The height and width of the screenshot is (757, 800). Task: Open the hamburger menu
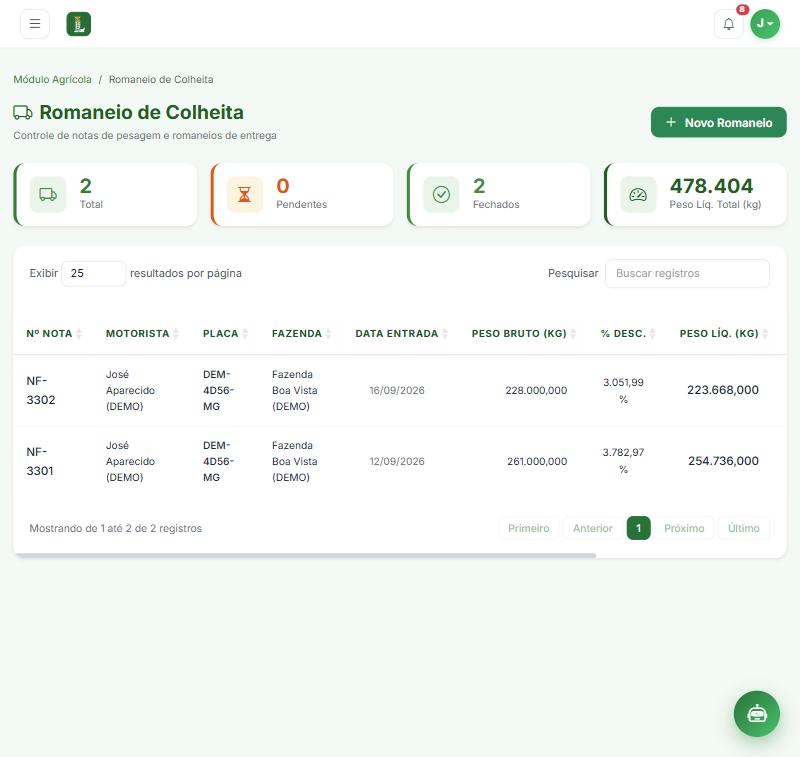(35, 23)
